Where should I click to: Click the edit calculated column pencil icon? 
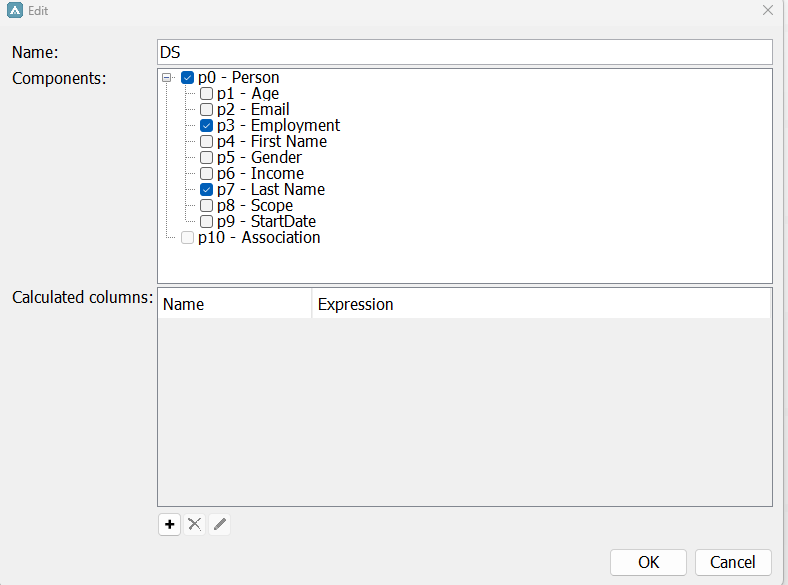coord(220,524)
